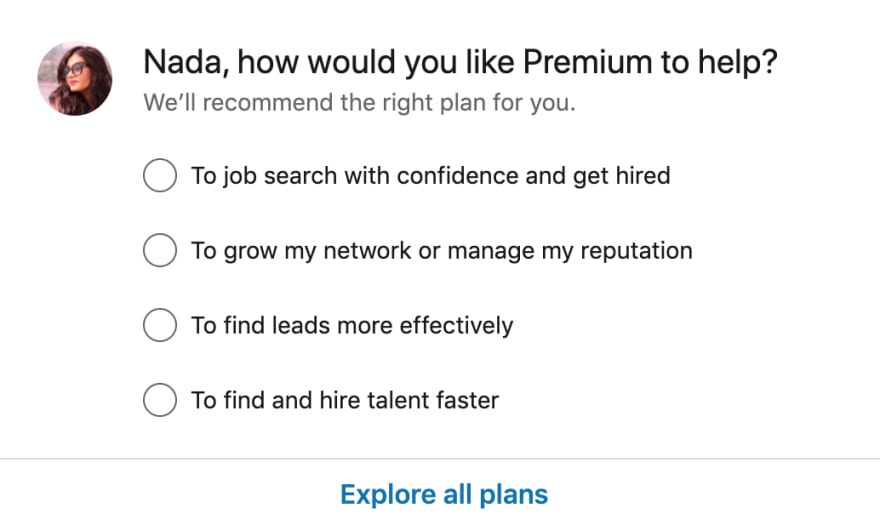Choose the grow my network radio option

tap(160, 250)
